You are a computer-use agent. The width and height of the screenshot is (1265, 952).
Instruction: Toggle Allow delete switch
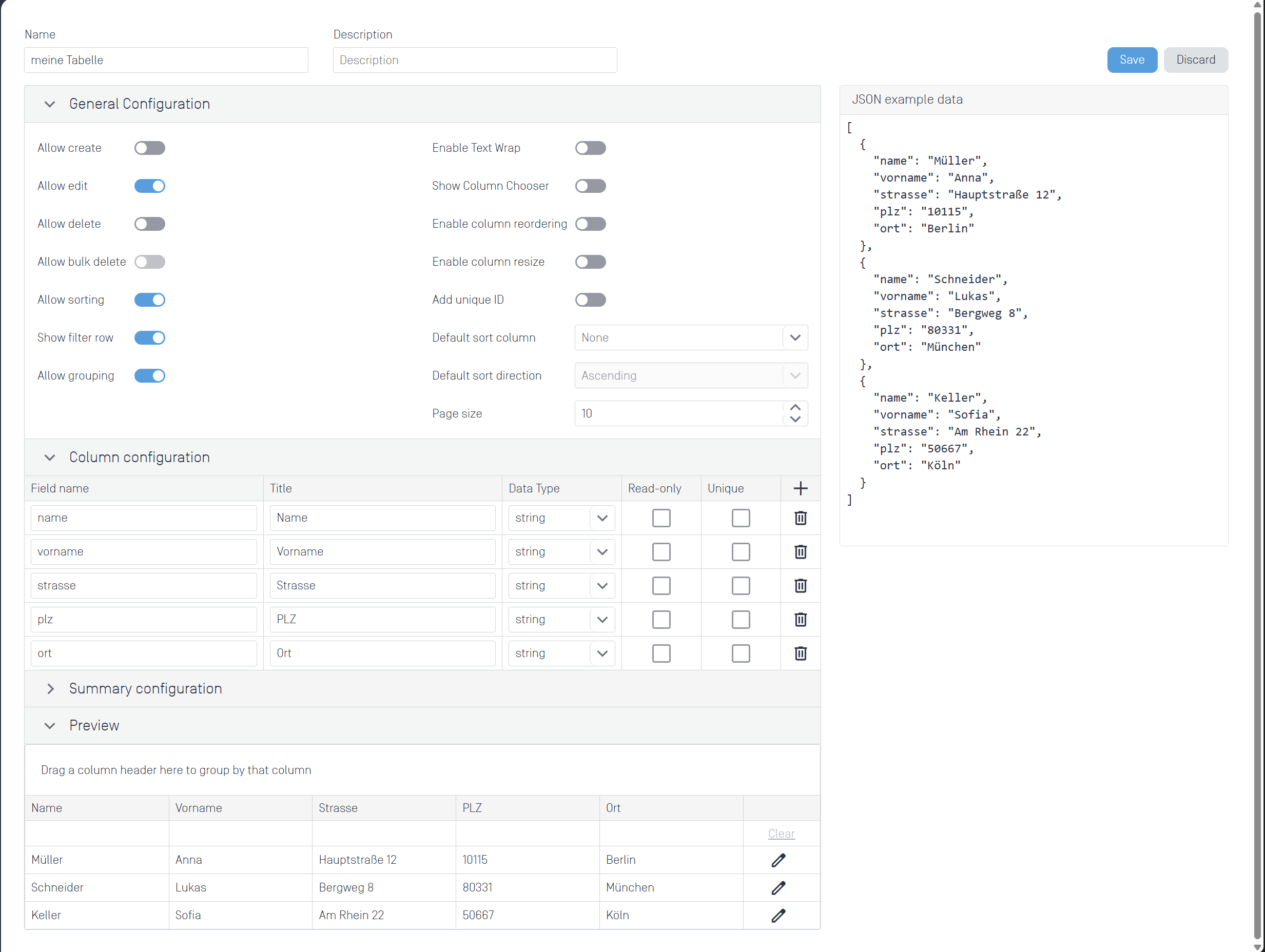tap(150, 224)
